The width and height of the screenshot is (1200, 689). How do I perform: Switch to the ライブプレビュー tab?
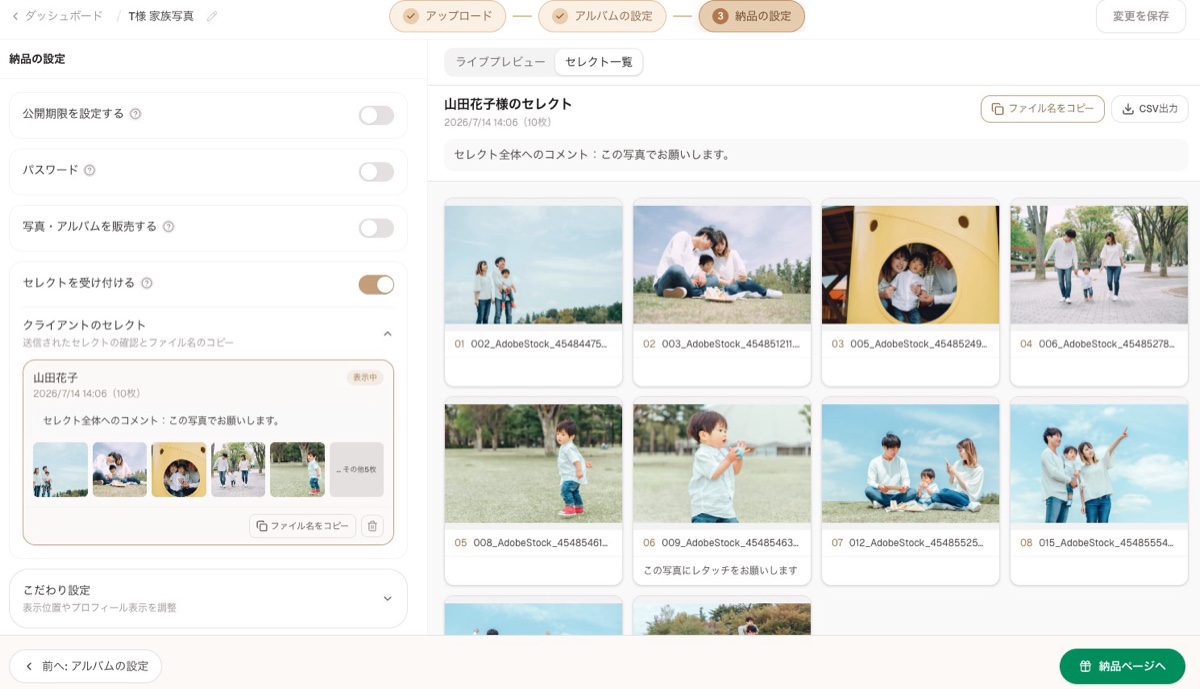pyautogui.click(x=501, y=62)
